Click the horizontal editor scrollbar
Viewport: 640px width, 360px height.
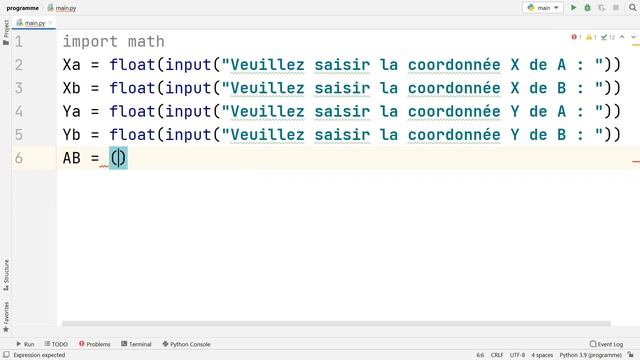(336, 324)
